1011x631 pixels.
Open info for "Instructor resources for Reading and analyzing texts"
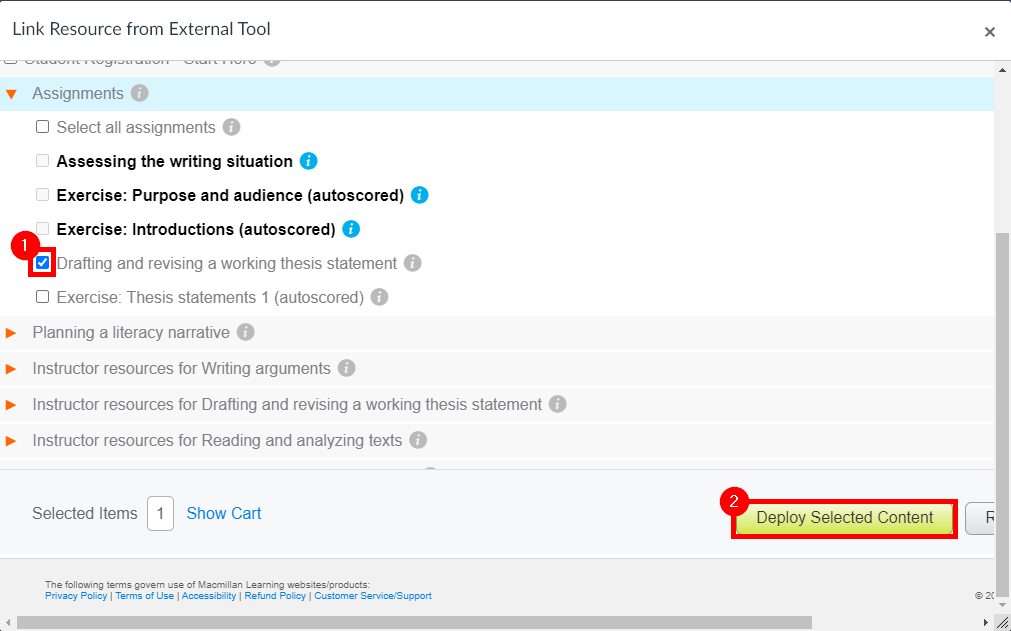point(418,440)
